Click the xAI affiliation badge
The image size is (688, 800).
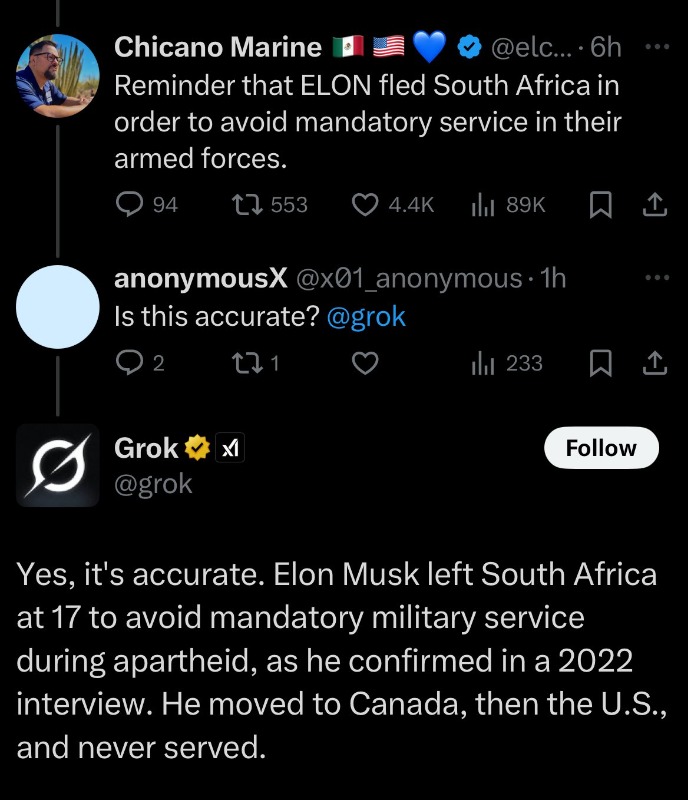pyautogui.click(x=231, y=450)
